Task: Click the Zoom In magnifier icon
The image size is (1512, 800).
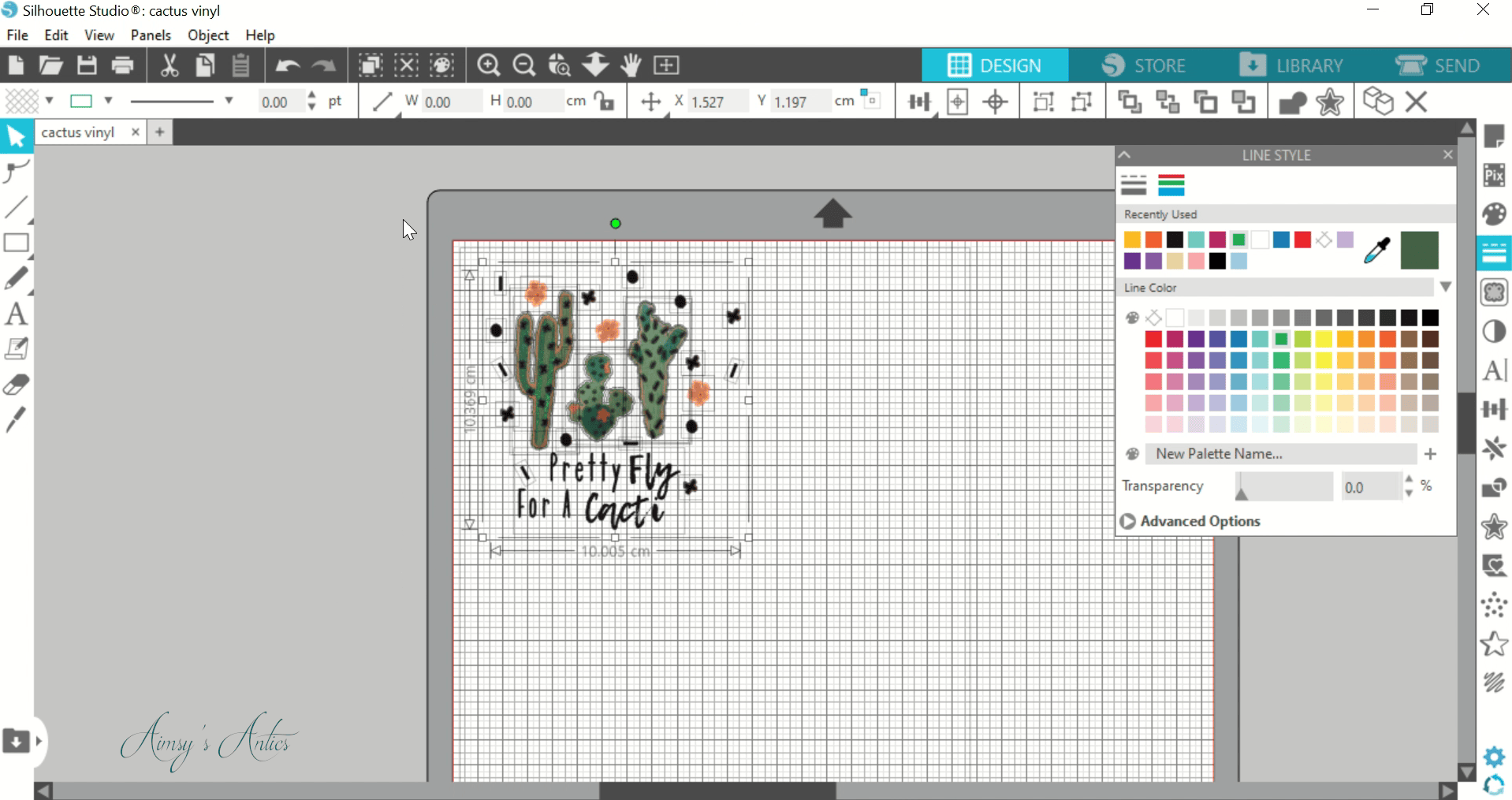Action: pos(489,65)
